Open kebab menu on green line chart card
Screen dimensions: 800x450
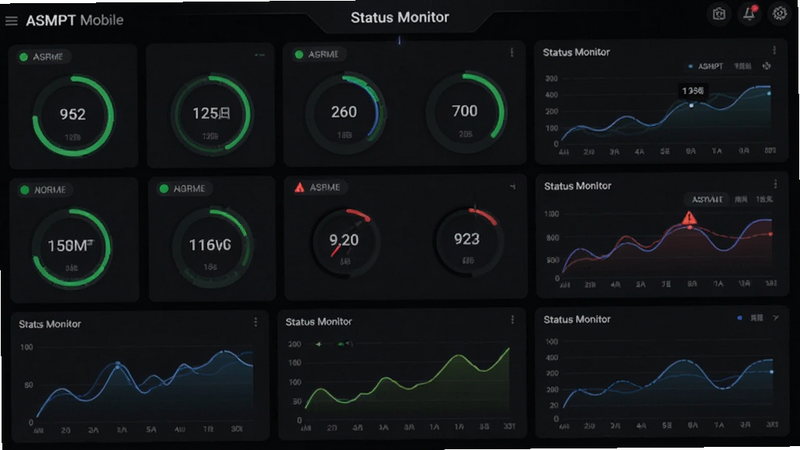pyautogui.click(x=512, y=319)
